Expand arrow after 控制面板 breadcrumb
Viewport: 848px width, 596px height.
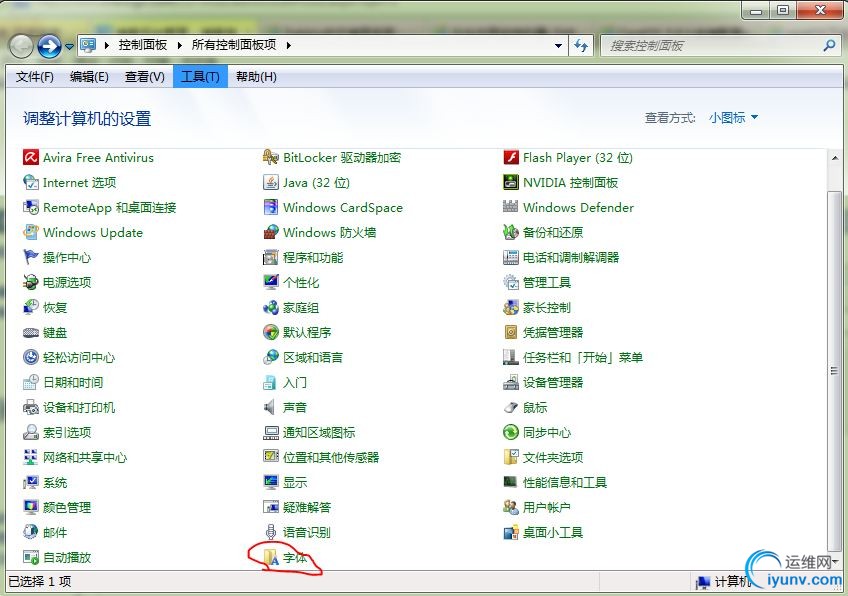coord(179,45)
